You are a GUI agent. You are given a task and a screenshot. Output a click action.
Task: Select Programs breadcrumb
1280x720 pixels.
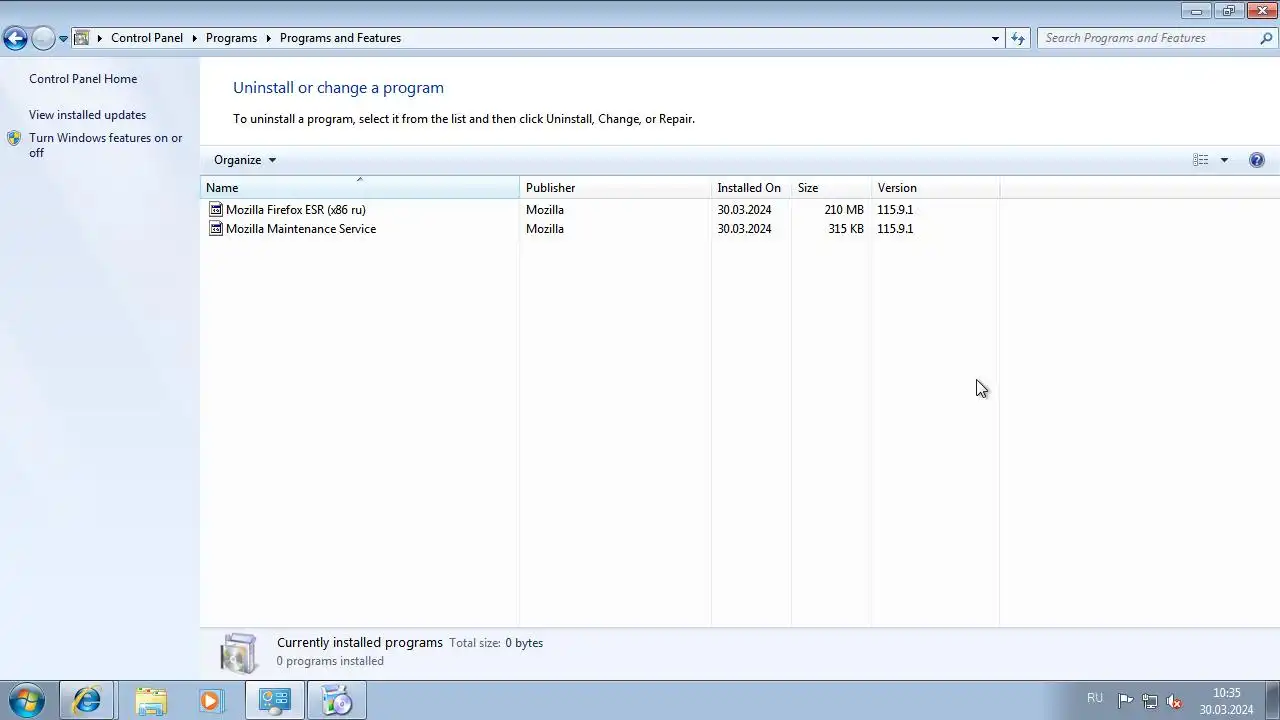click(x=231, y=38)
